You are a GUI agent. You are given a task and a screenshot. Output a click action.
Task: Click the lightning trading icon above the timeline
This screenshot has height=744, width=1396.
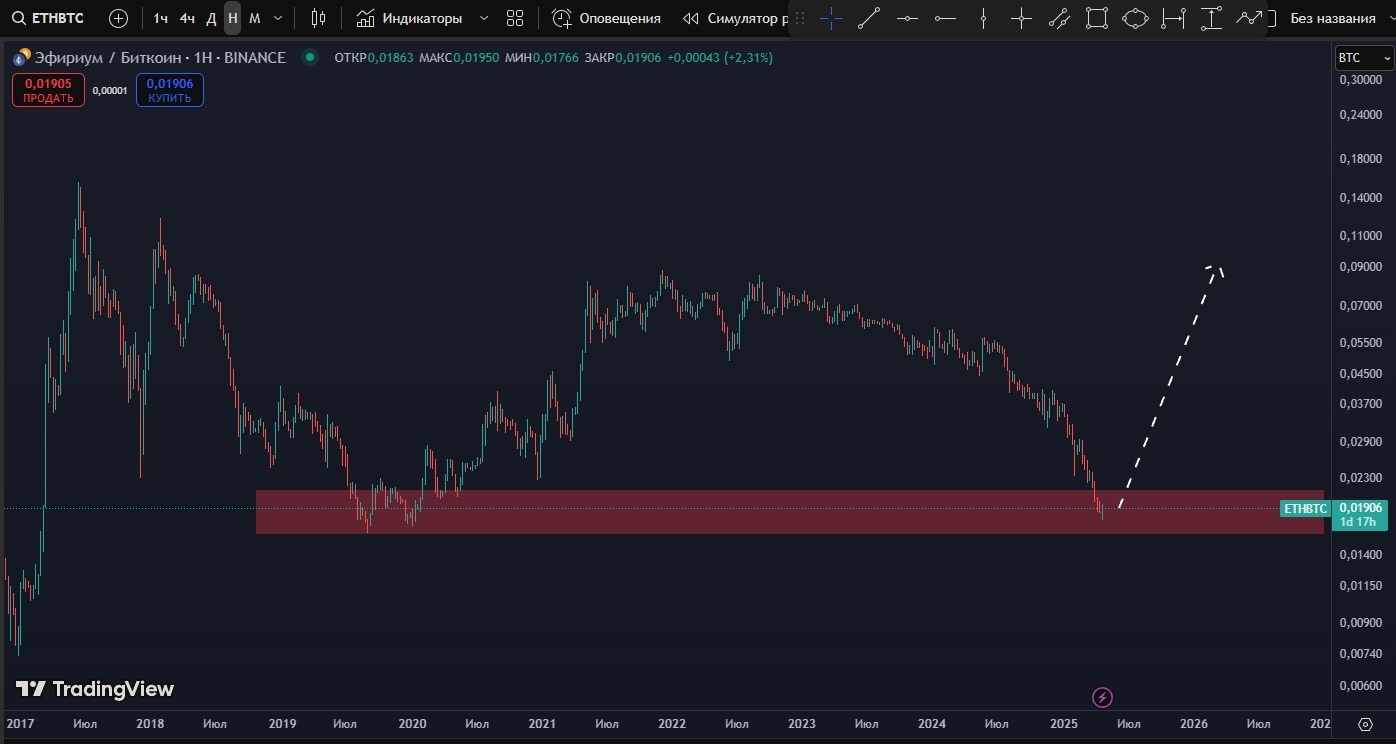(x=1102, y=697)
